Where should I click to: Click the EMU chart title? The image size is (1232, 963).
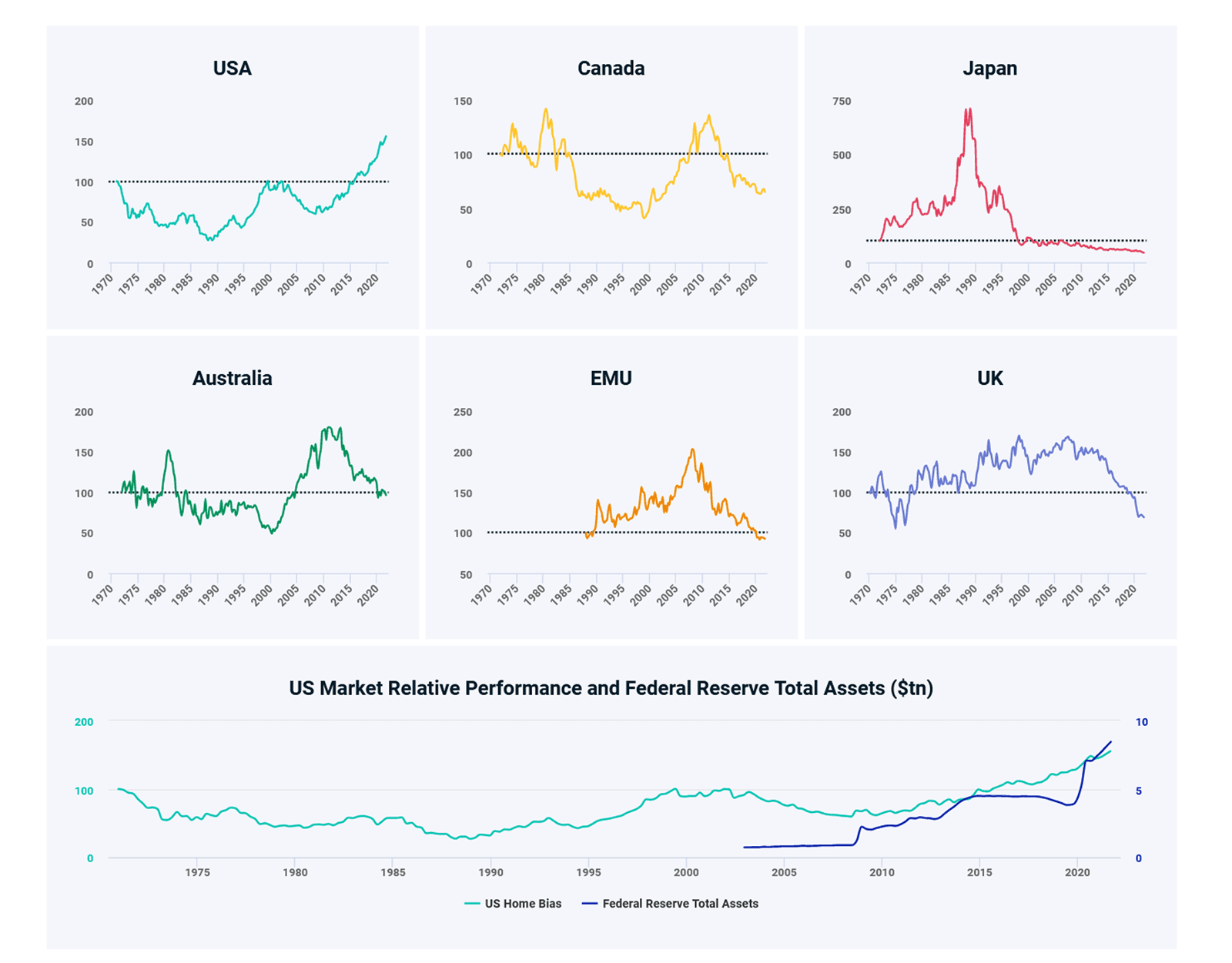611,378
